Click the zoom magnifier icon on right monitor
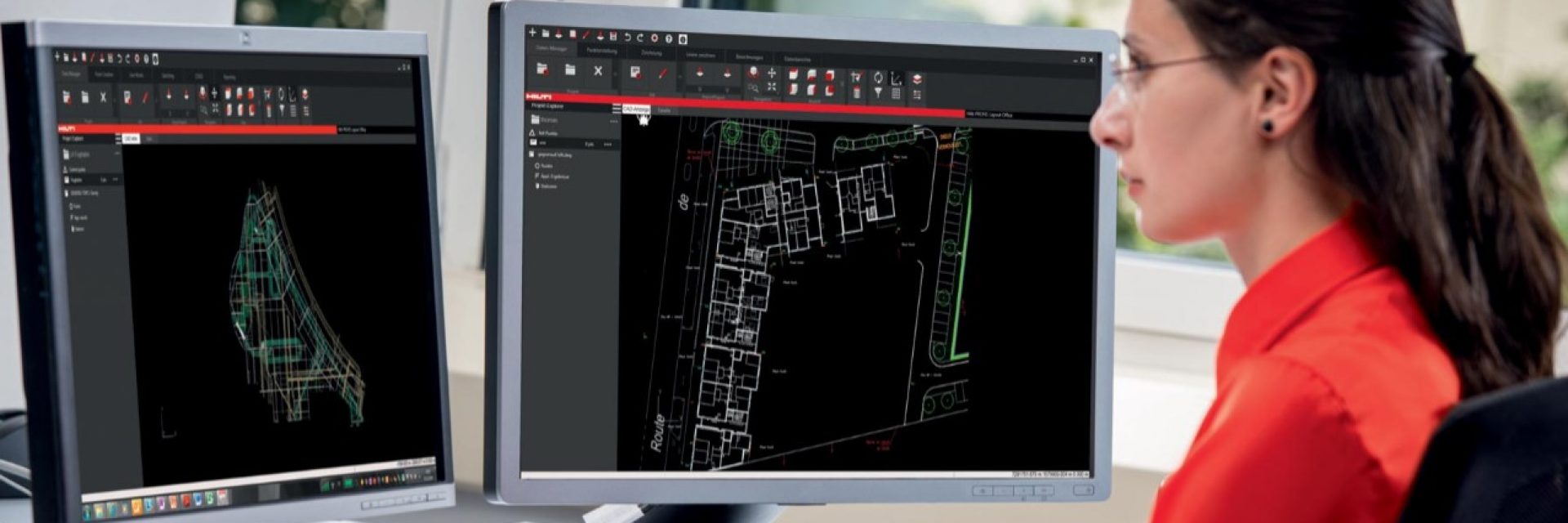Screen dimensions: 1568x523 click(x=753, y=88)
